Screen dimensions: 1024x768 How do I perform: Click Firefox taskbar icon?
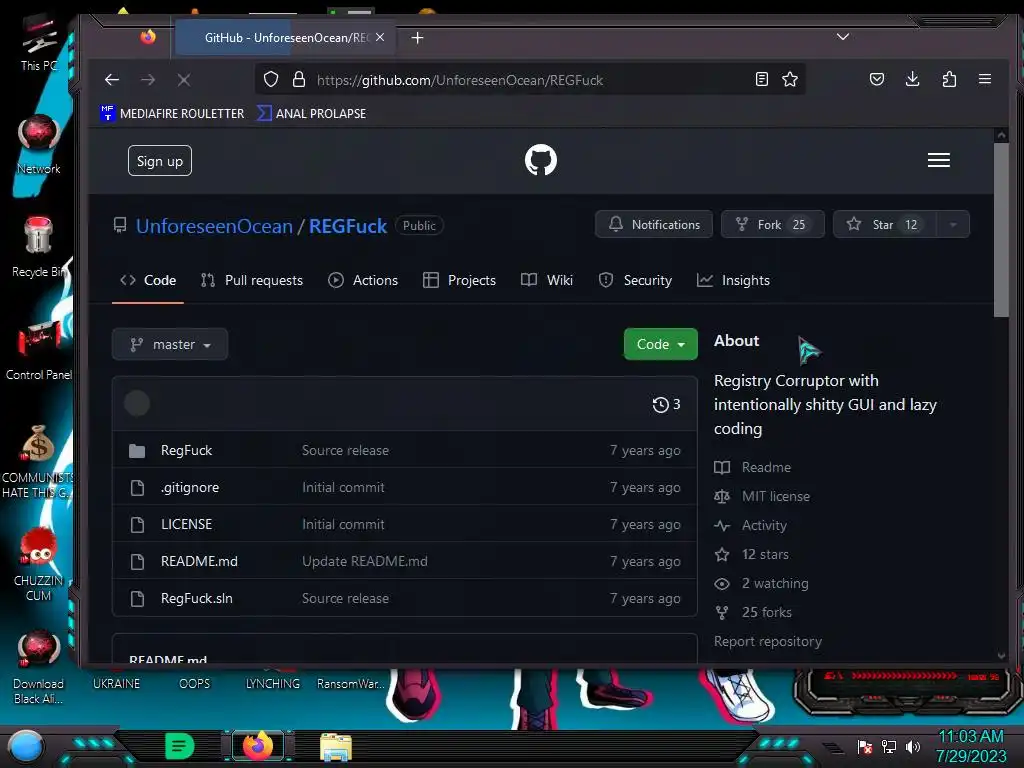(x=258, y=746)
